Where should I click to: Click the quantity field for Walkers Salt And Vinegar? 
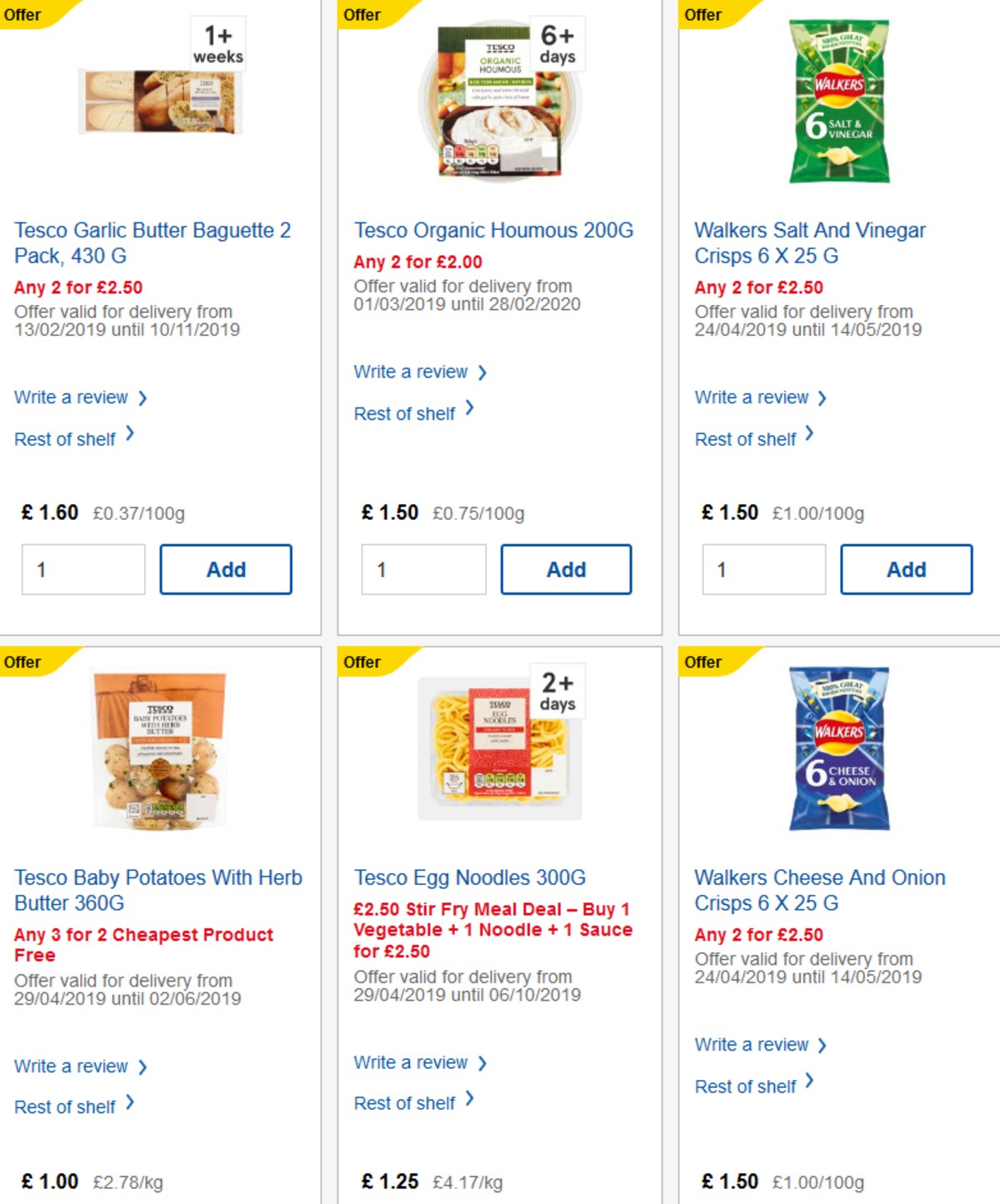[x=763, y=569]
